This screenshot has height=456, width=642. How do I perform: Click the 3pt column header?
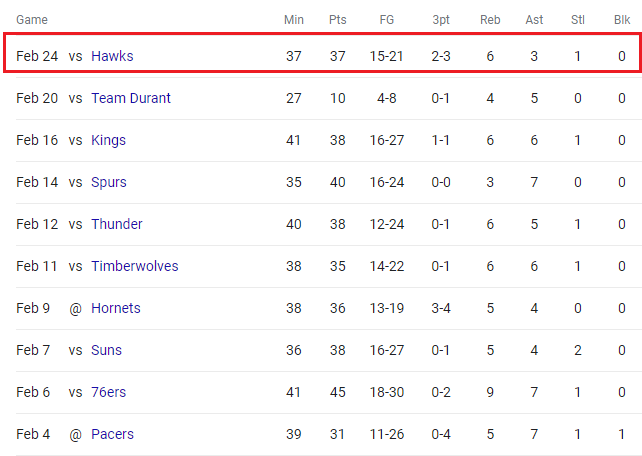[x=441, y=20]
